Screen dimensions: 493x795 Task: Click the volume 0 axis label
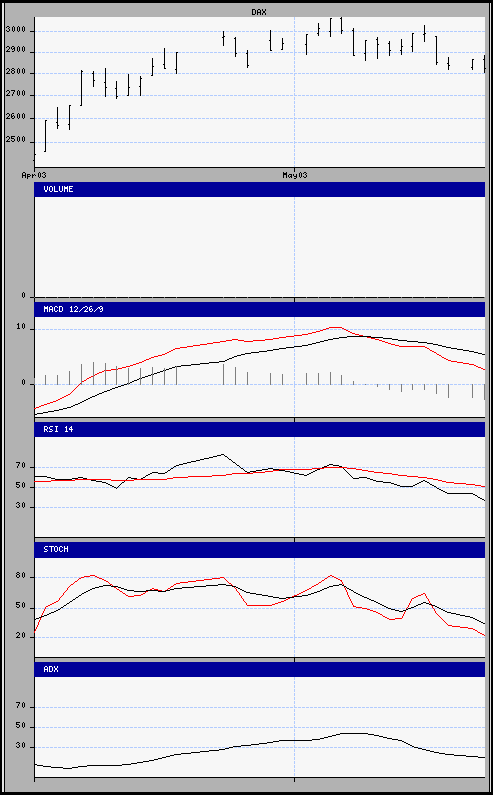pos(24,296)
